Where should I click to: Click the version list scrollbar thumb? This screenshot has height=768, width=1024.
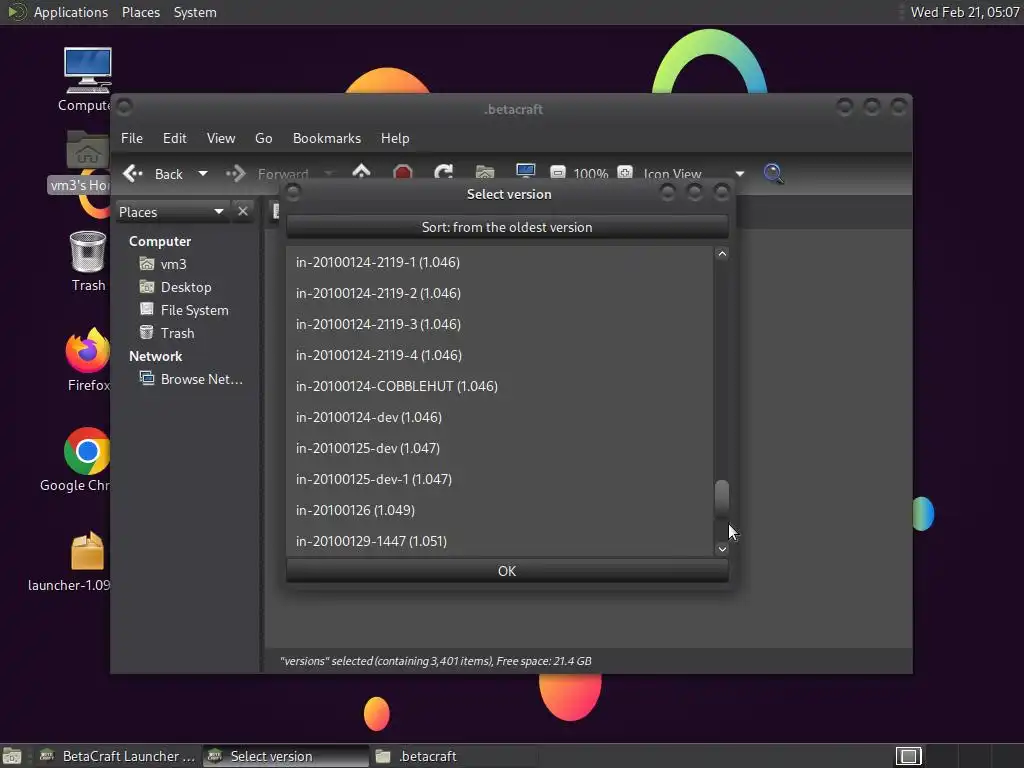tap(722, 498)
